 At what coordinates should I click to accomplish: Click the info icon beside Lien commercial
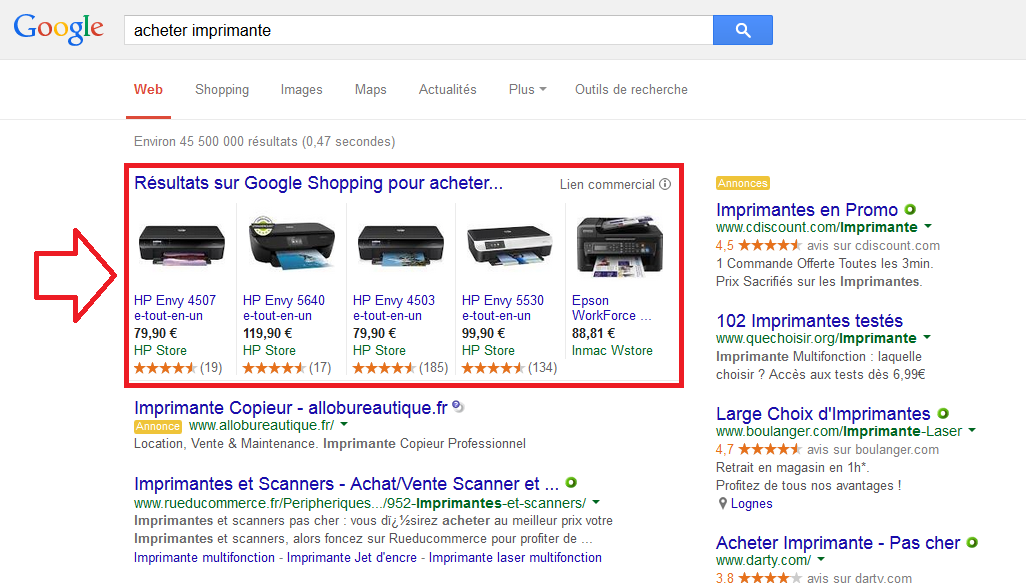click(x=665, y=184)
